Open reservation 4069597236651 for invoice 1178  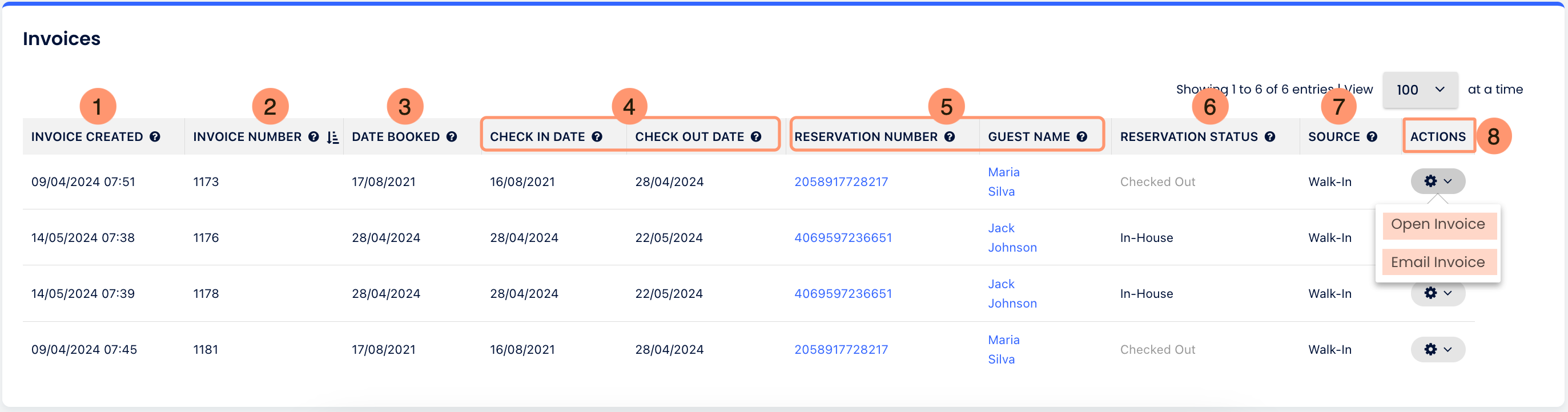[x=842, y=294]
